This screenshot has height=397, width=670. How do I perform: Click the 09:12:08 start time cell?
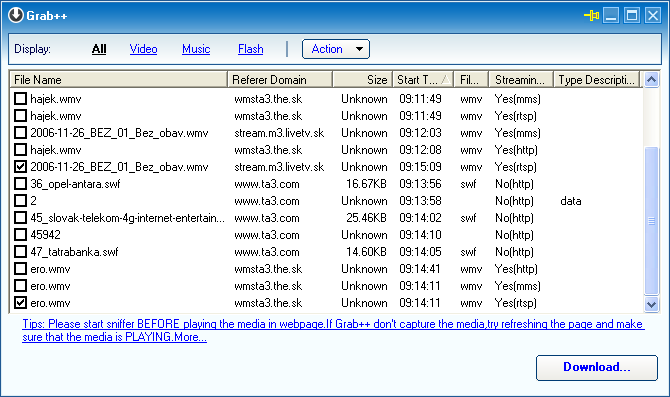pyautogui.click(x=420, y=150)
